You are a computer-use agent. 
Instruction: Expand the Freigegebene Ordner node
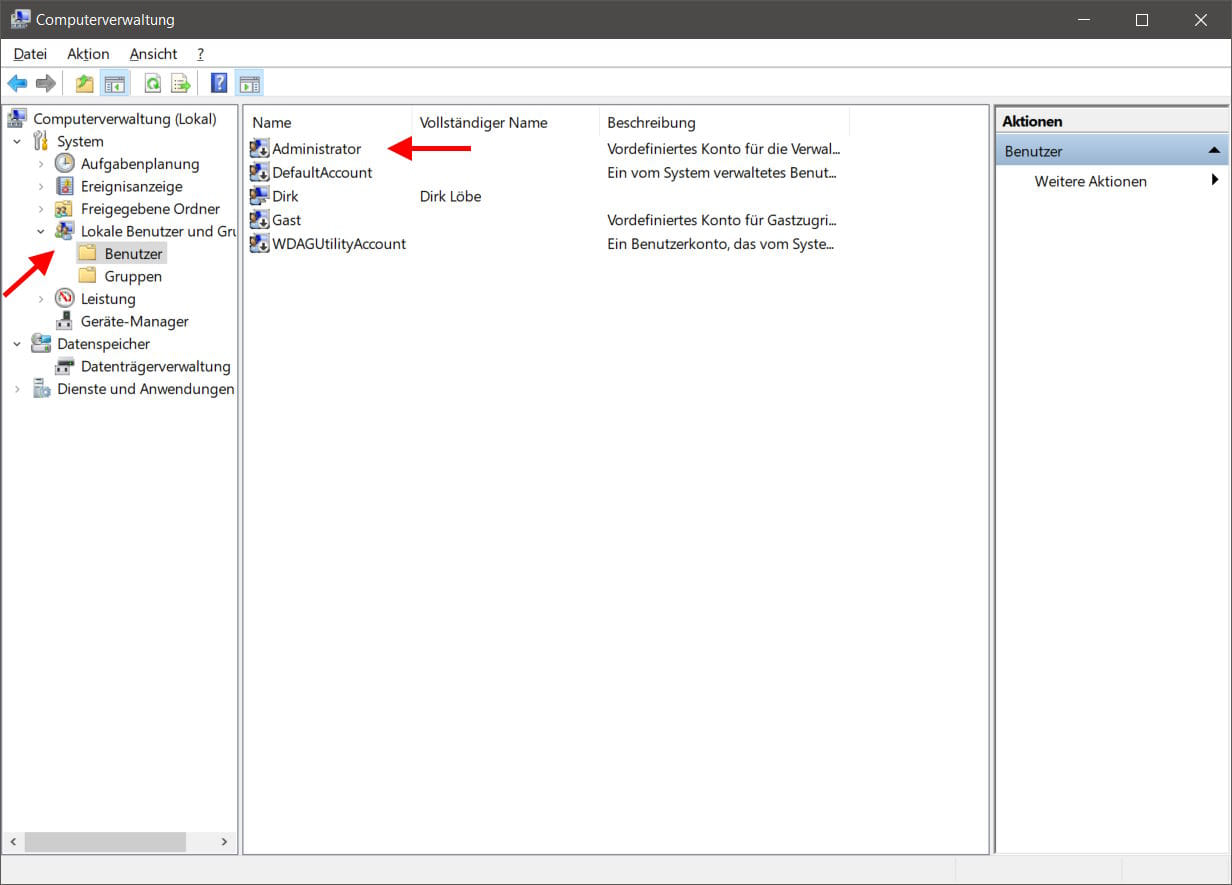41,209
